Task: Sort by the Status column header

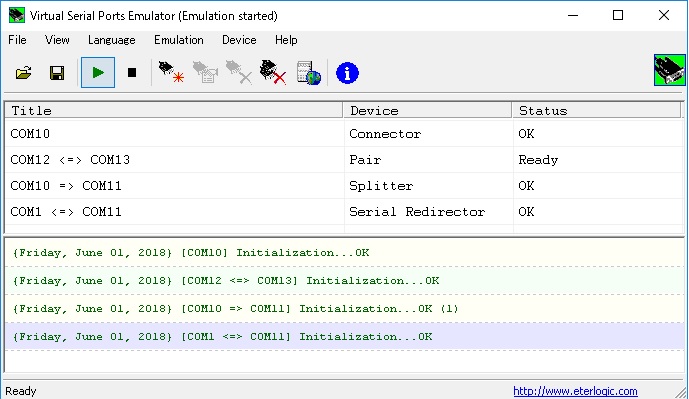Action: pyautogui.click(x=597, y=110)
